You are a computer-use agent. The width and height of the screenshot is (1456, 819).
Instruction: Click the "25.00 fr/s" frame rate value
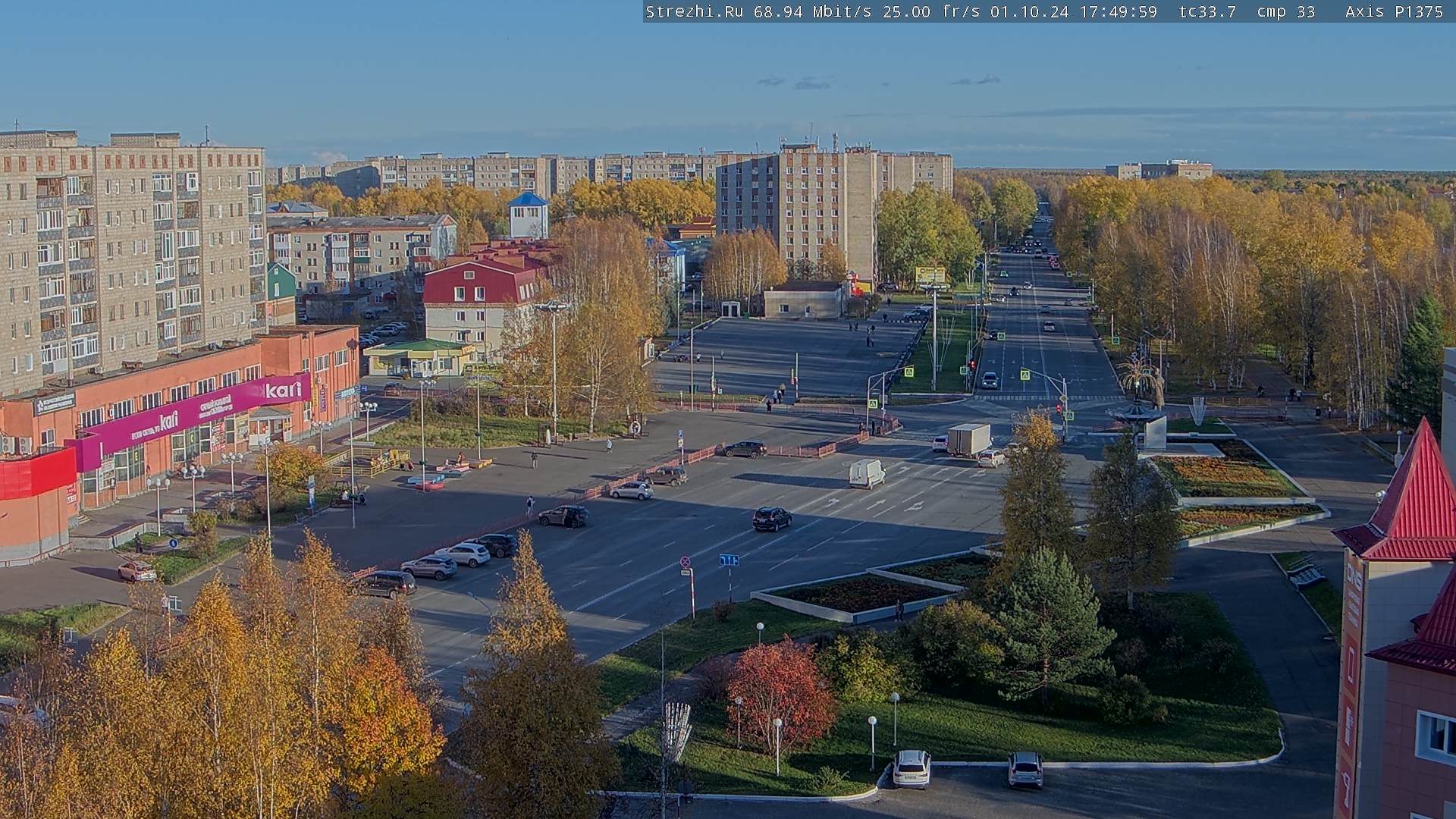(x=931, y=11)
